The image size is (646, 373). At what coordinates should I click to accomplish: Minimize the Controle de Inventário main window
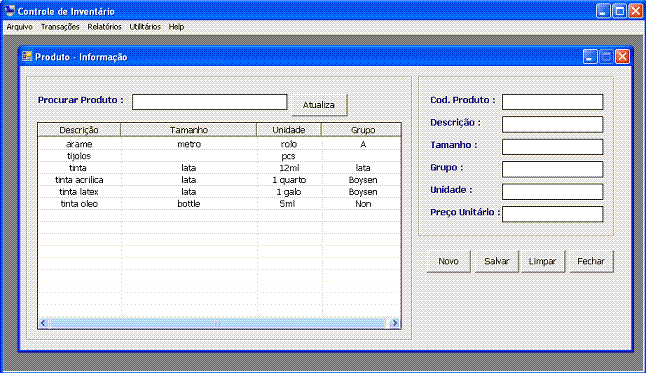pos(603,11)
